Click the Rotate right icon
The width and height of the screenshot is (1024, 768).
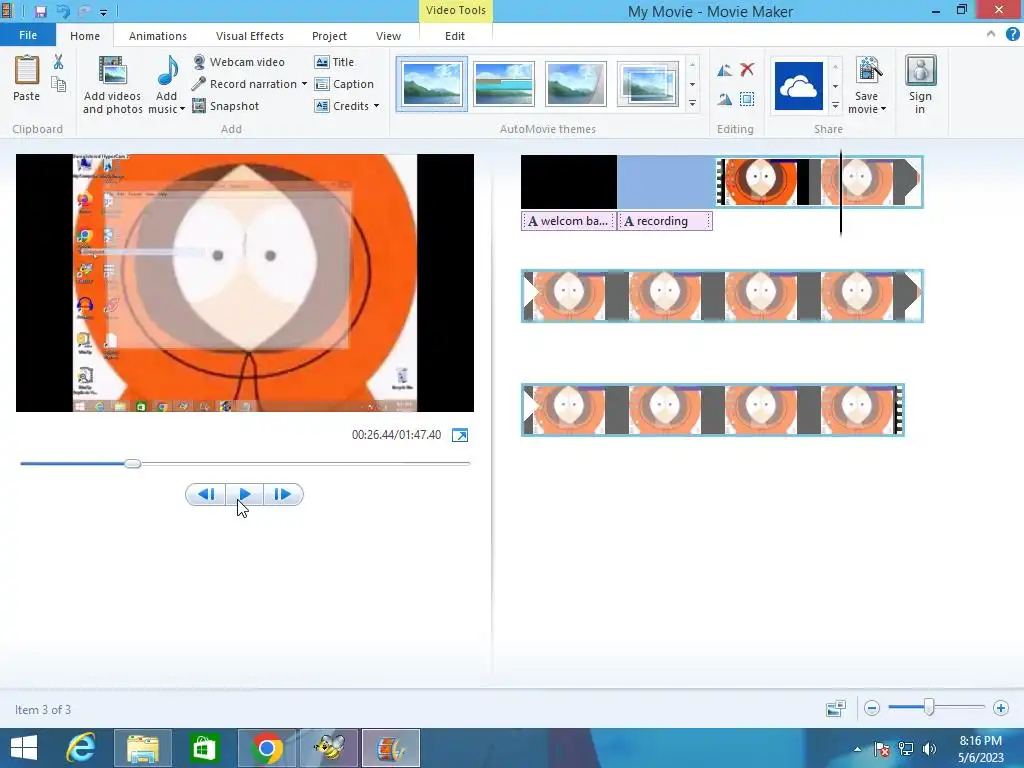725,99
